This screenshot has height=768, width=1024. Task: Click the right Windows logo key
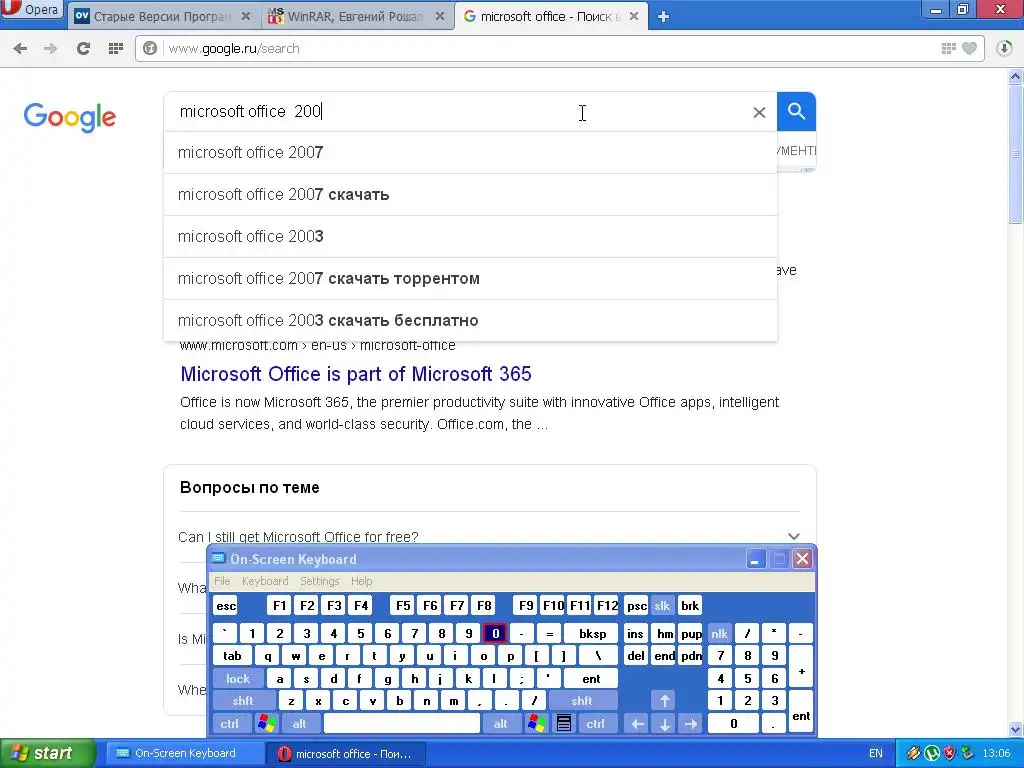[x=537, y=724]
